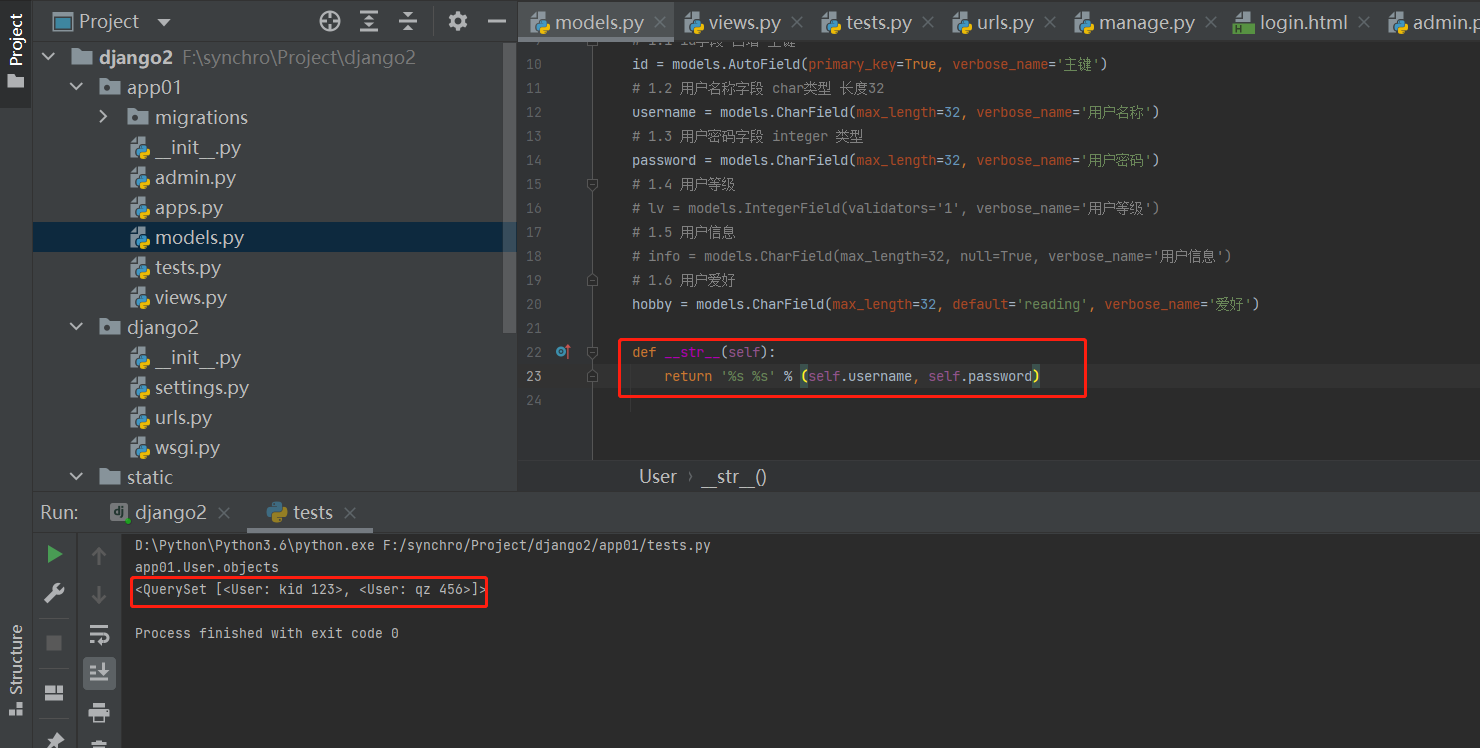Click the Collapse All icon in Project panel
The image size is (1480, 748).
408,21
